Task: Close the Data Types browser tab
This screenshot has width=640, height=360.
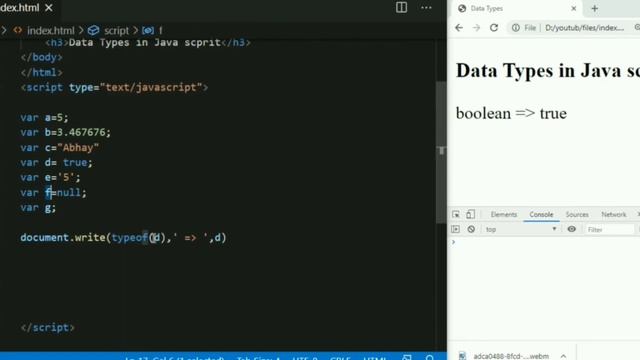Action: tap(573, 8)
